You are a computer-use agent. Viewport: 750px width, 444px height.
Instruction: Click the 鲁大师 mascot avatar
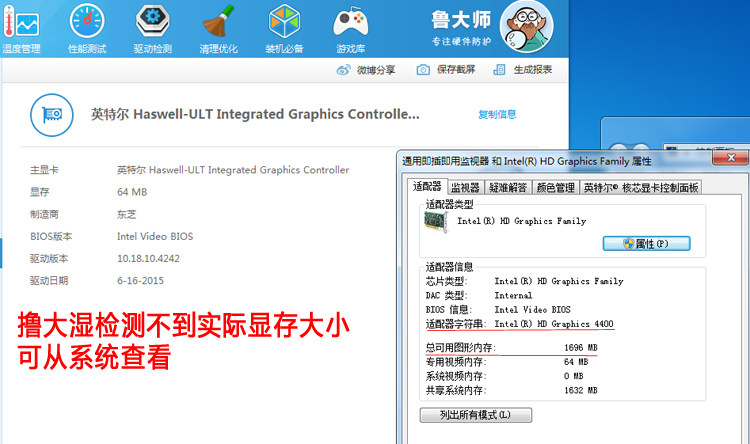coord(526,26)
